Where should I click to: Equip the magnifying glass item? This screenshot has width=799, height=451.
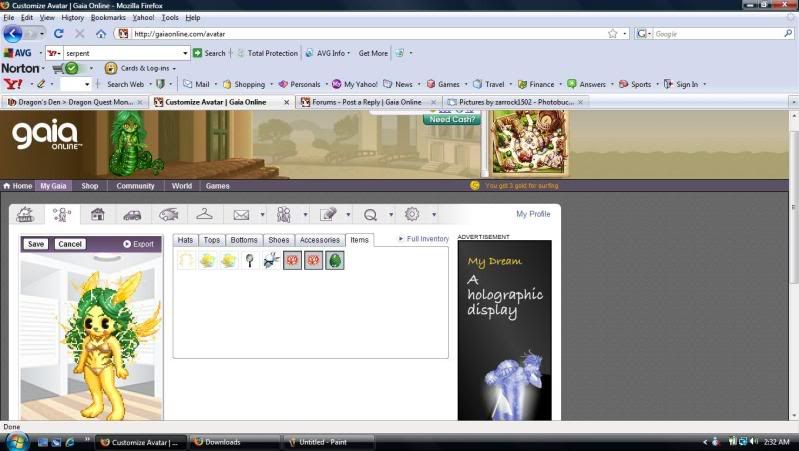250,260
